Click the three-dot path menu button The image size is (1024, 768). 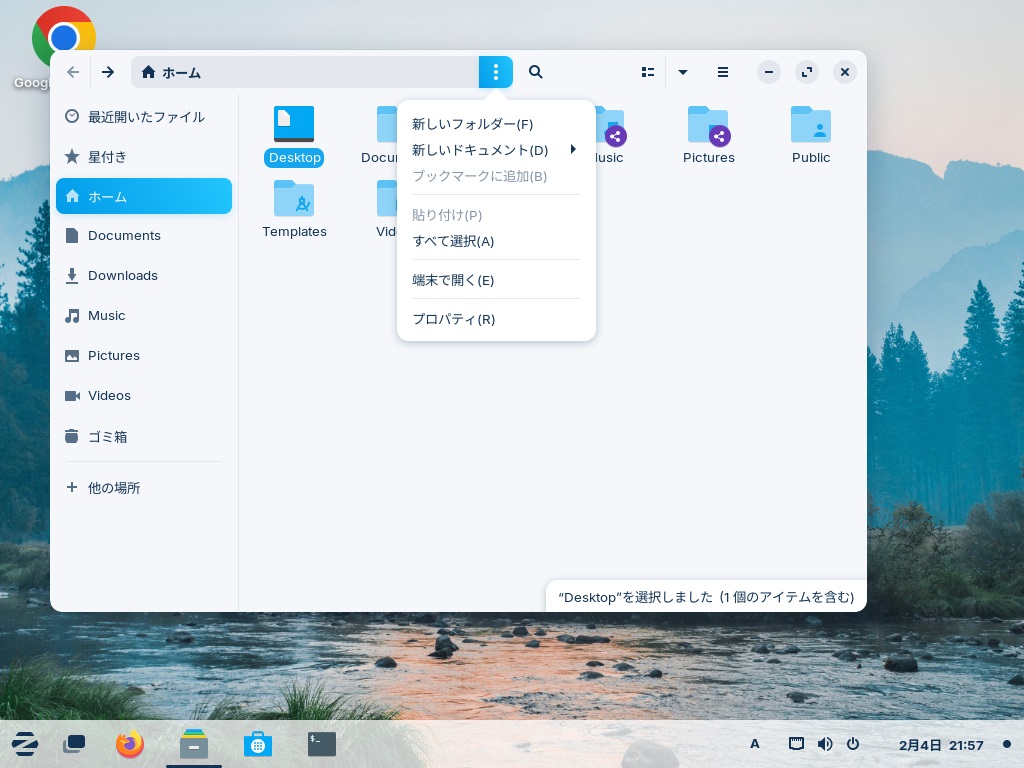point(496,72)
